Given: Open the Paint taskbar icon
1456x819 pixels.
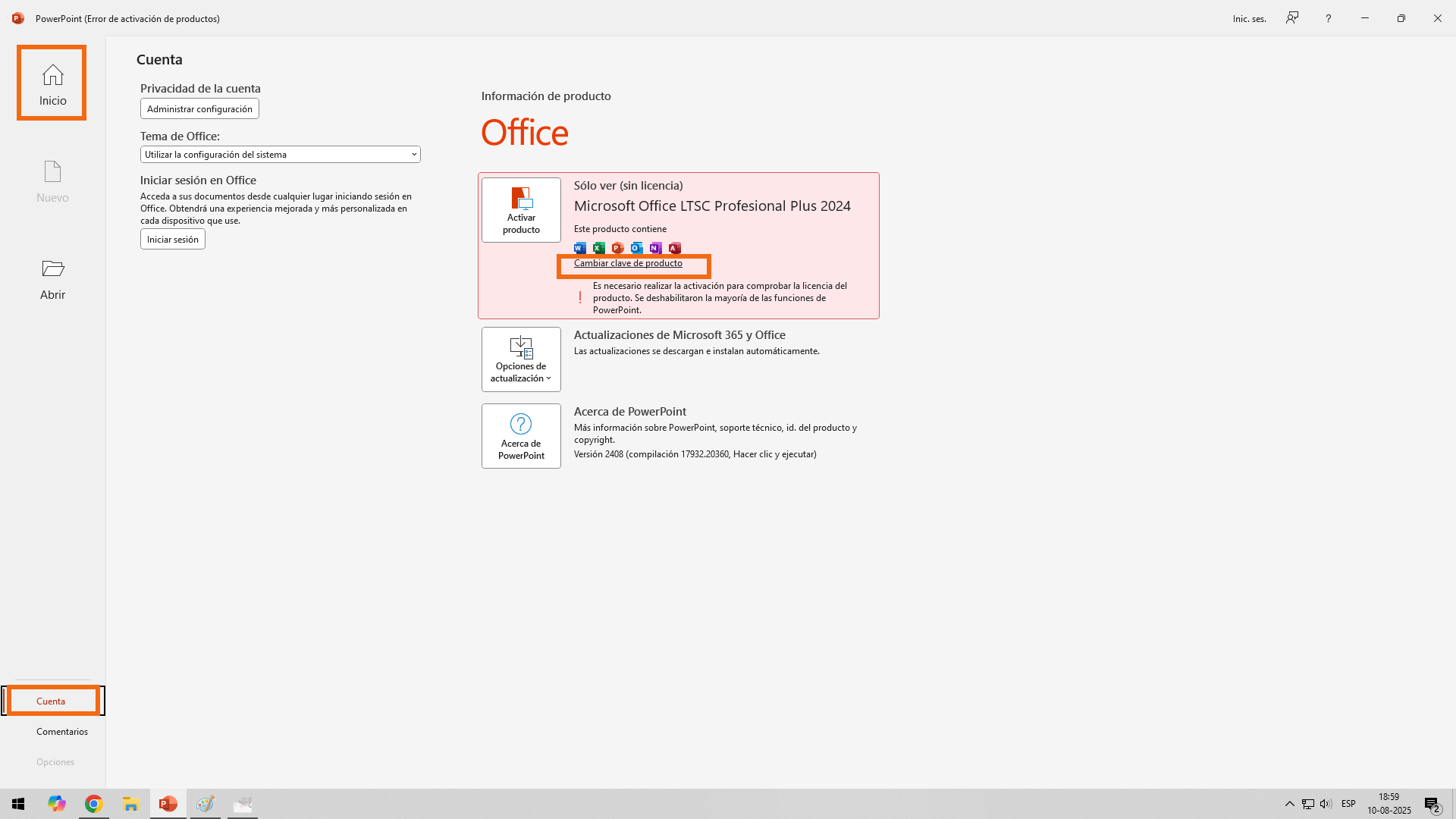Looking at the screenshot, I should coord(205,804).
